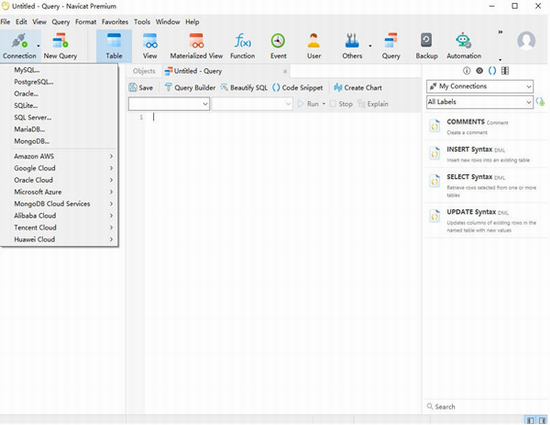Viewport: 550px width, 425px height.
Task: Toggle the Stop checkbox button
Action: pyautogui.click(x=341, y=104)
